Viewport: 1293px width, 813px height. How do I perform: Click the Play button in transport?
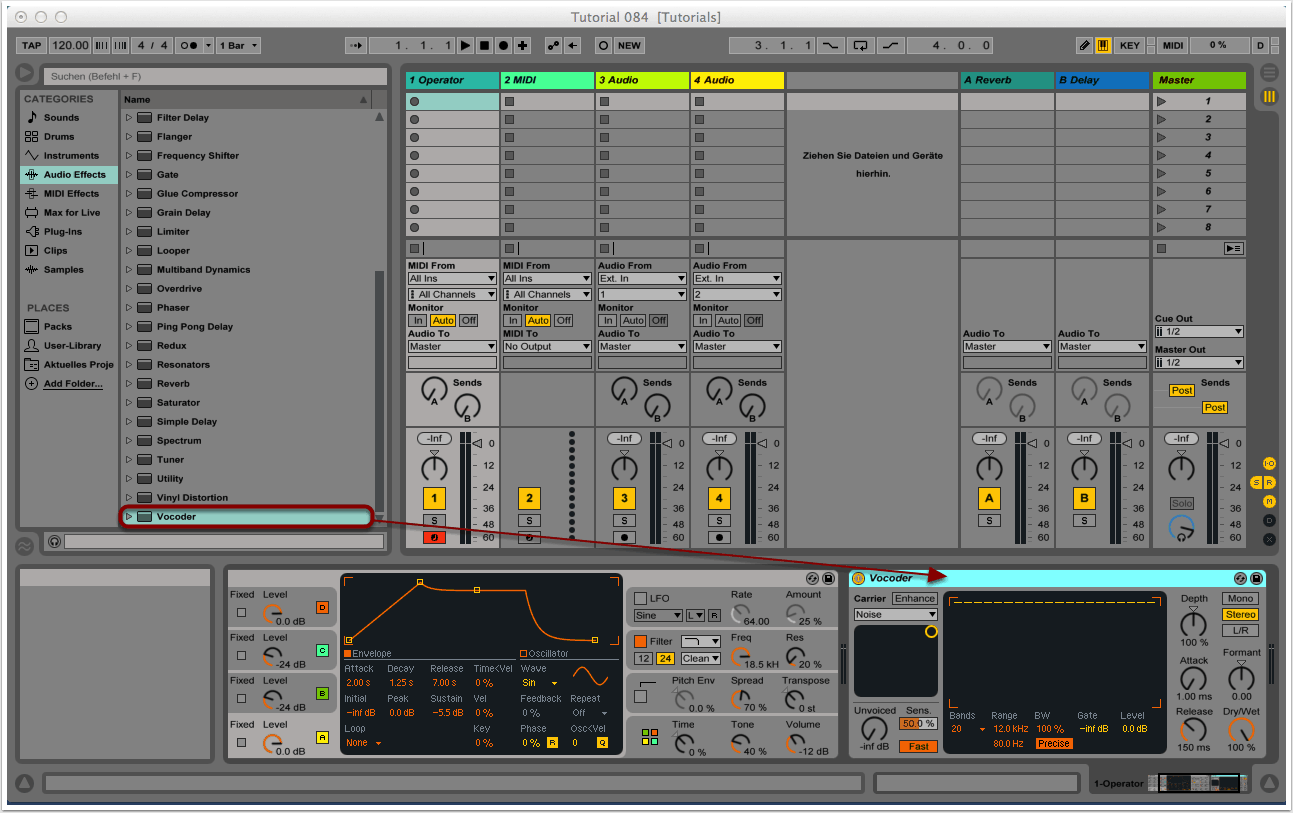[465, 45]
